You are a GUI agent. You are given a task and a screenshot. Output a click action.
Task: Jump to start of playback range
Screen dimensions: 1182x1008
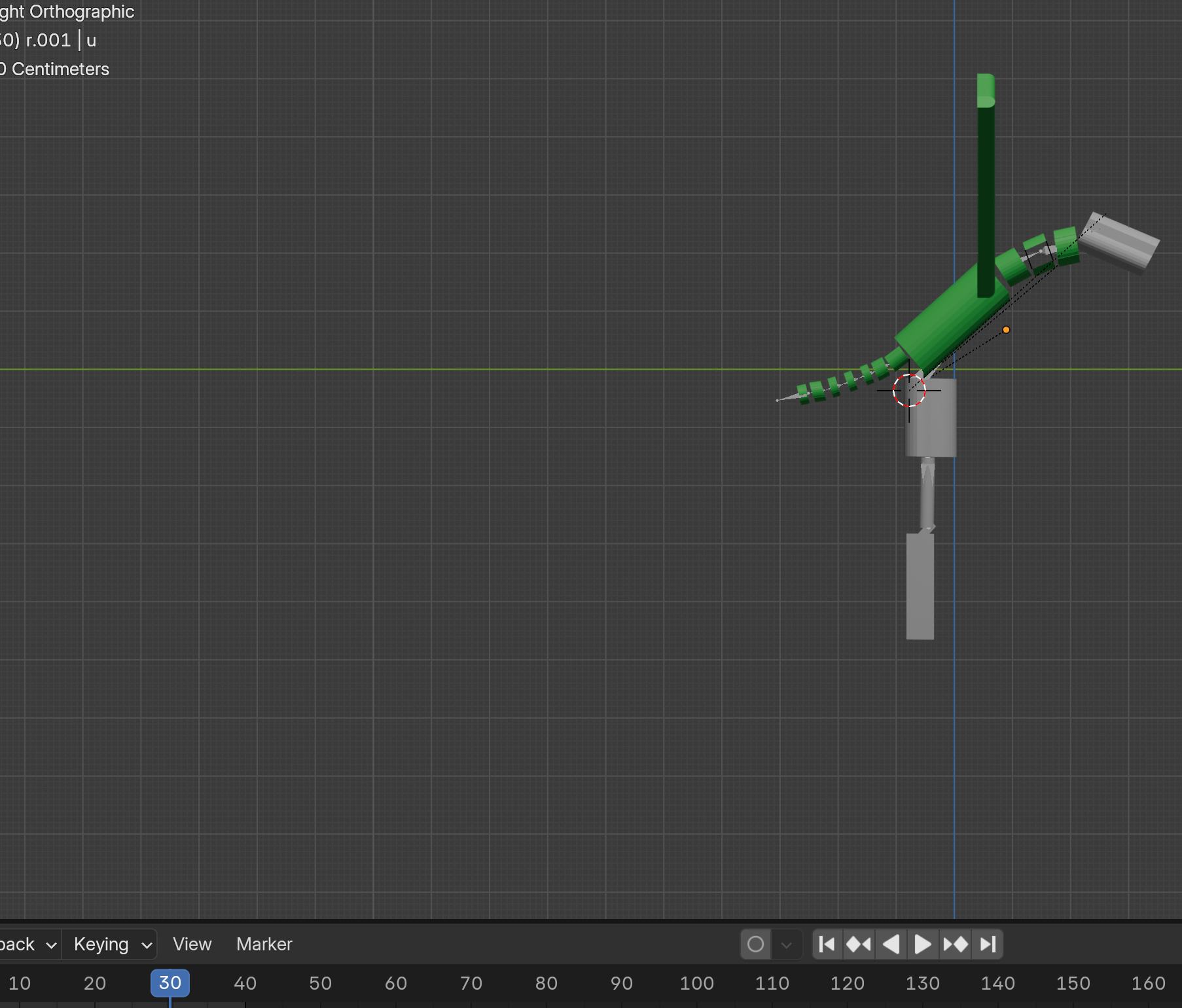pyautogui.click(x=827, y=945)
